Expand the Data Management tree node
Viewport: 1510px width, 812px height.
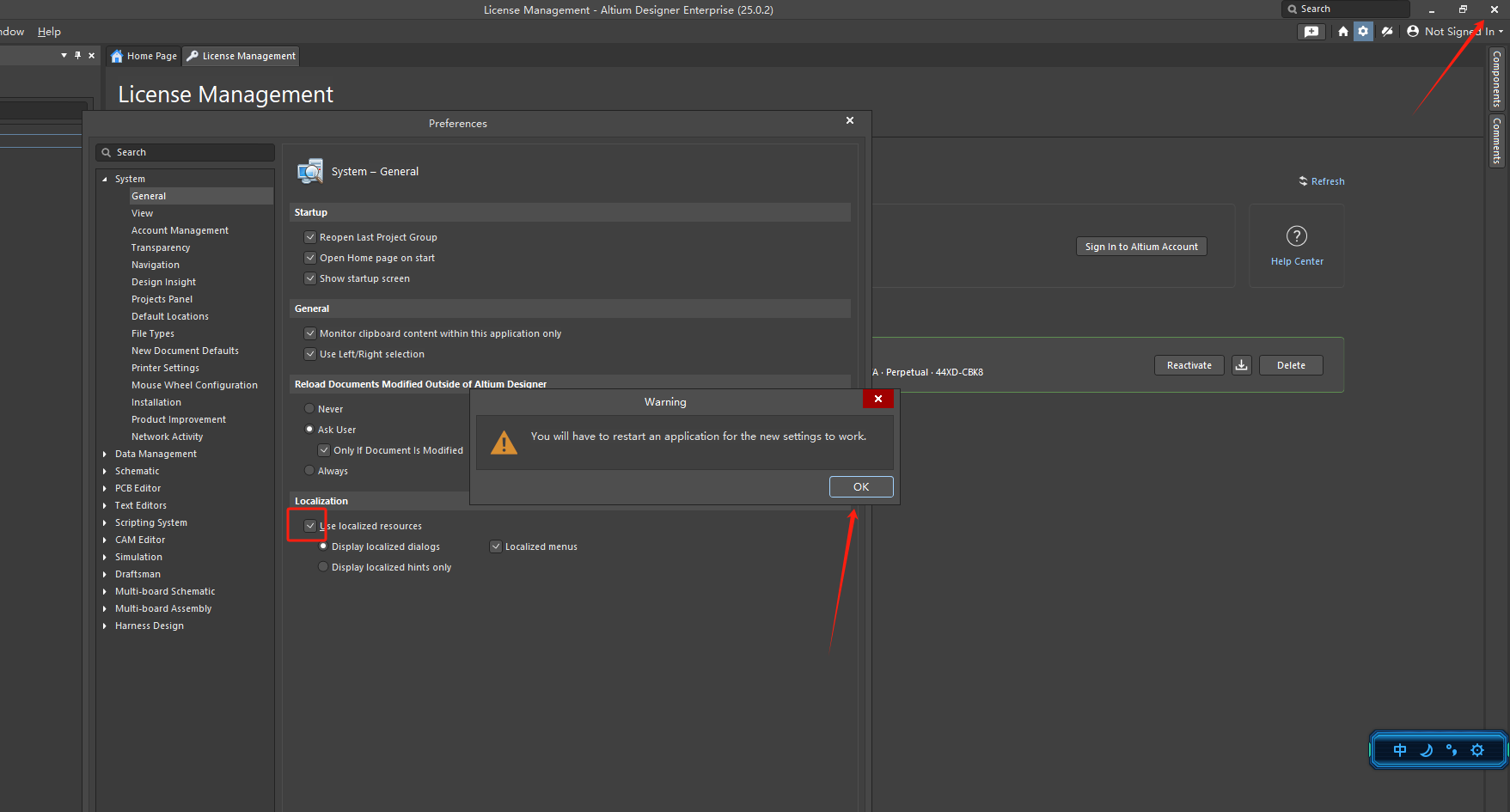[x=105, y=454]
